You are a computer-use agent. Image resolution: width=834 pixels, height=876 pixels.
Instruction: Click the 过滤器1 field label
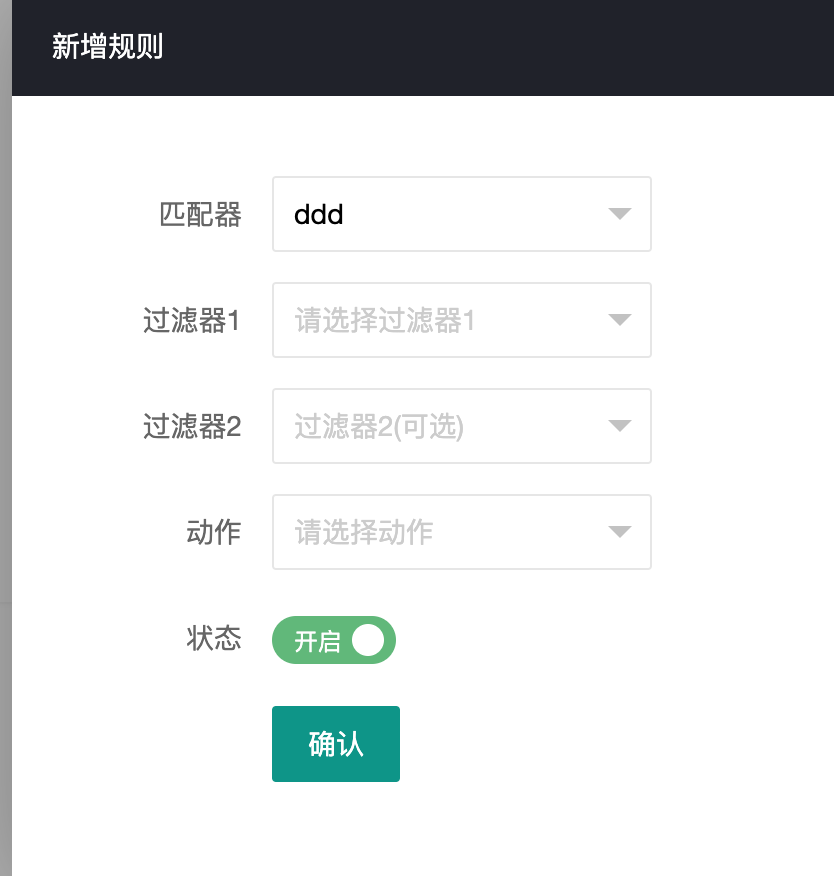[191, 319]
